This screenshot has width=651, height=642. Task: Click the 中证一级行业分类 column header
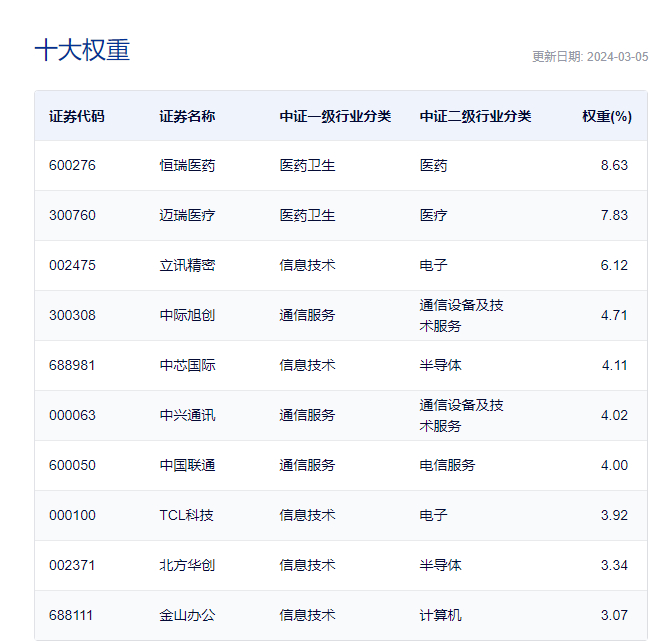click(335, 116)
